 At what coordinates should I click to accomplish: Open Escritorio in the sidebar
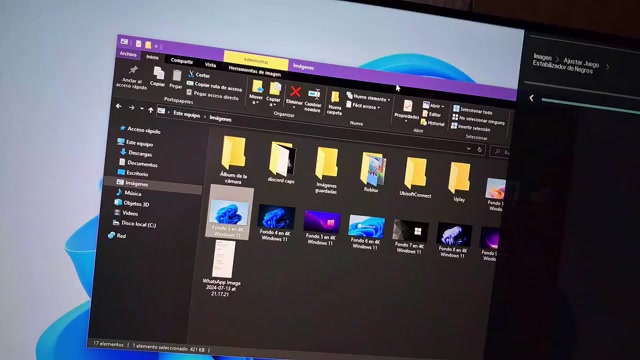pyautogui.click(x=133, y=173)
